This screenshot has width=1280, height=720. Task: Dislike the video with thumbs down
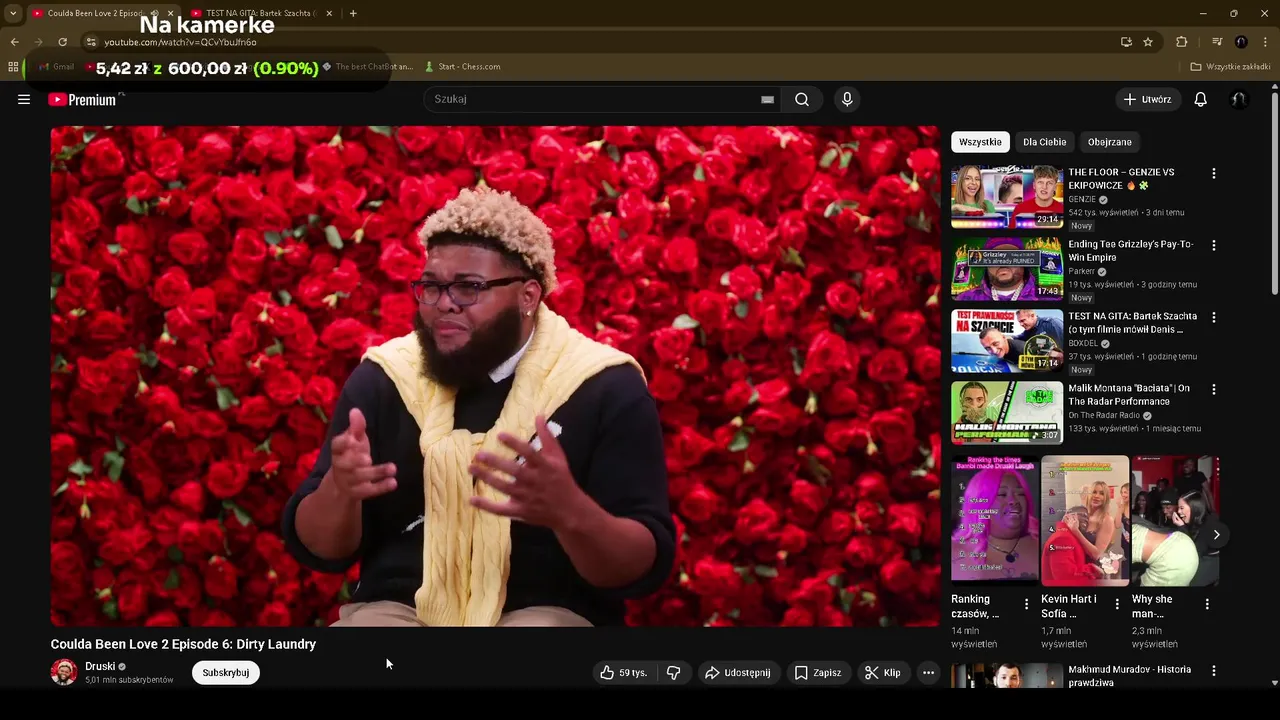coord(673,673)
